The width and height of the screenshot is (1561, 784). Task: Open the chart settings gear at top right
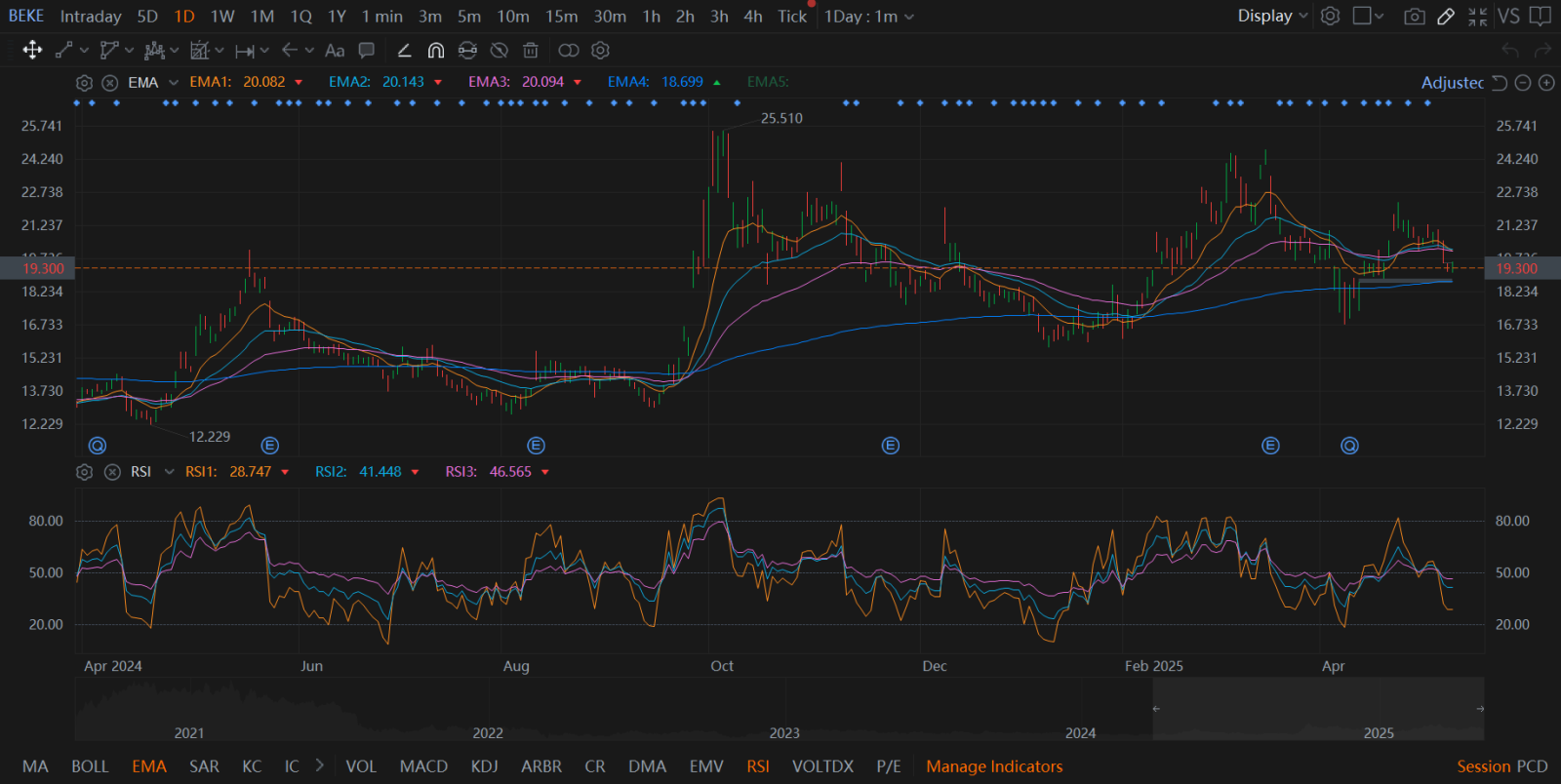tap(1331, 16)
